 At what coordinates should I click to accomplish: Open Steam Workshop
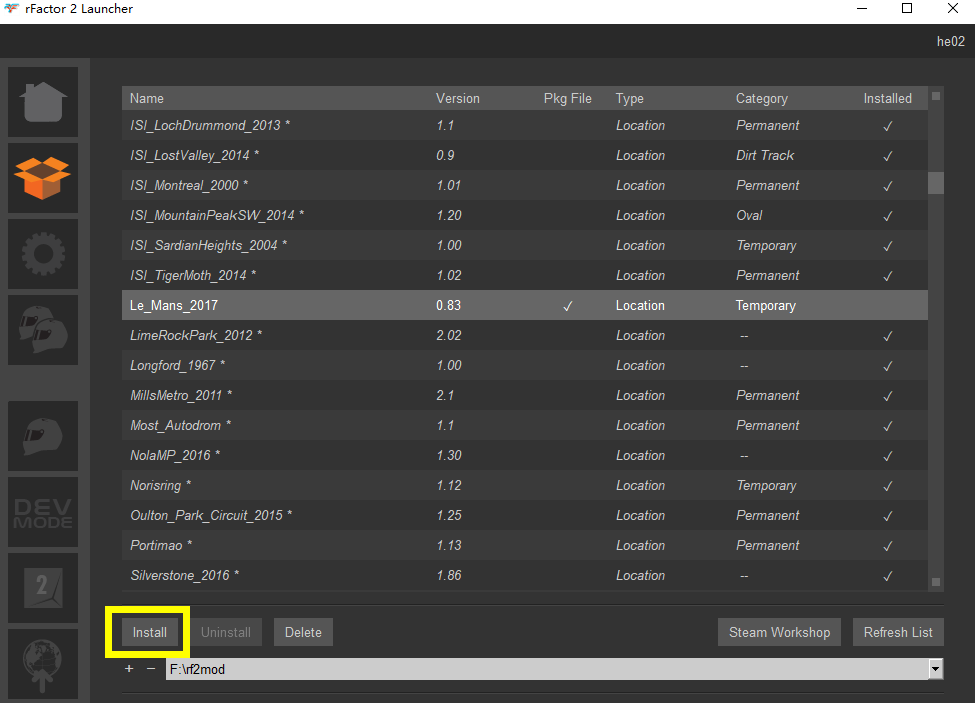(779, 632)
